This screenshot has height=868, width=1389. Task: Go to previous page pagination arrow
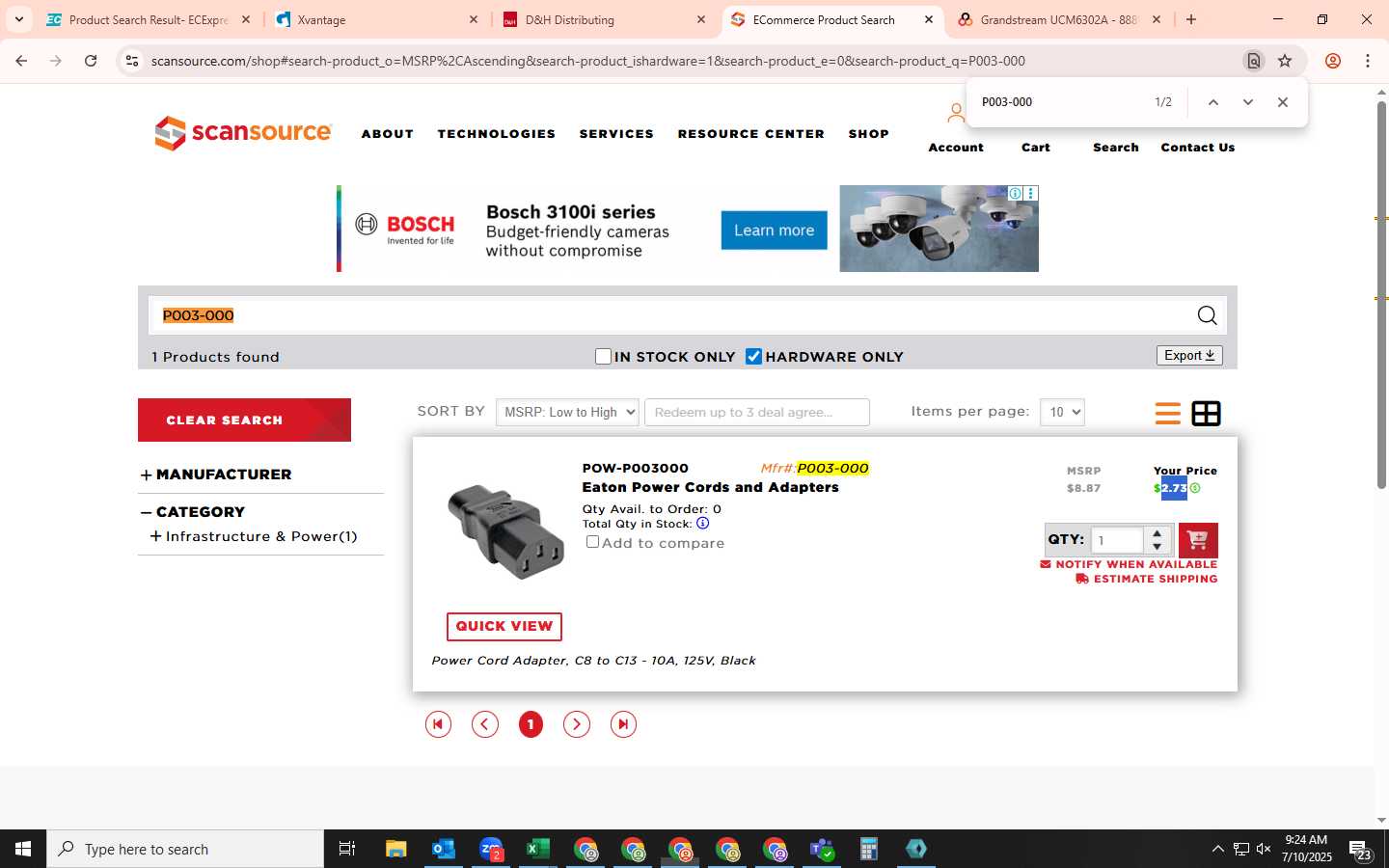[484, 724]
